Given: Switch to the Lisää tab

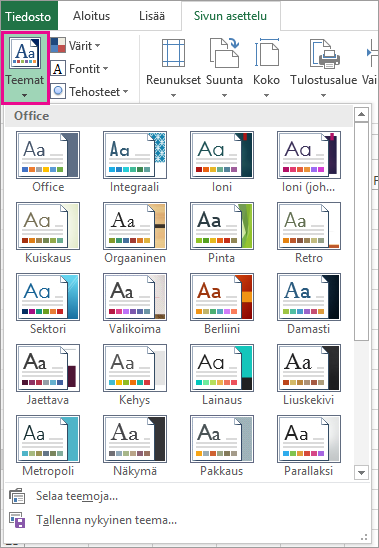Looking at the screenshot, I should [152, 16].
